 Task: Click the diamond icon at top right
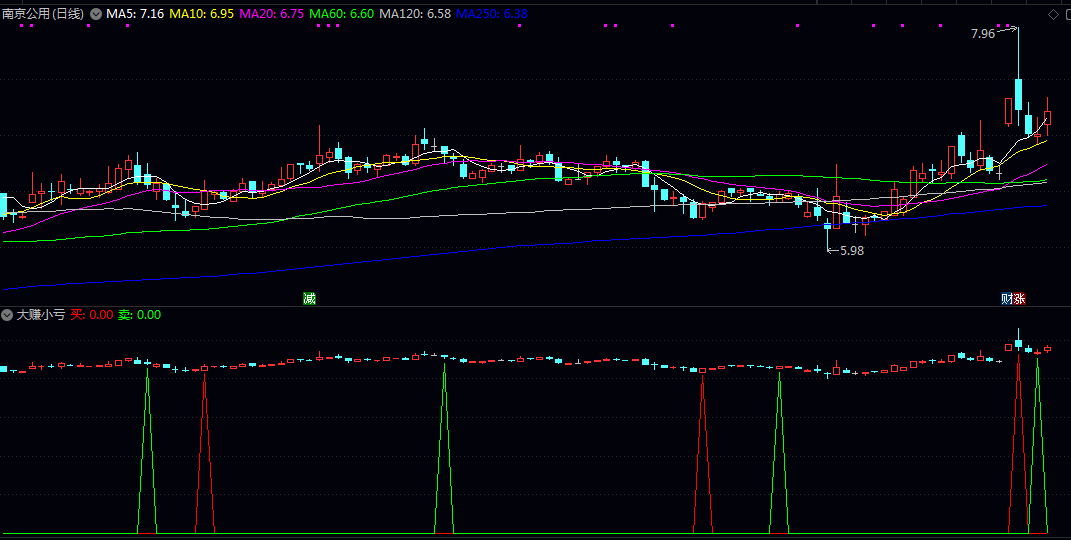[x=1052, y=14]
